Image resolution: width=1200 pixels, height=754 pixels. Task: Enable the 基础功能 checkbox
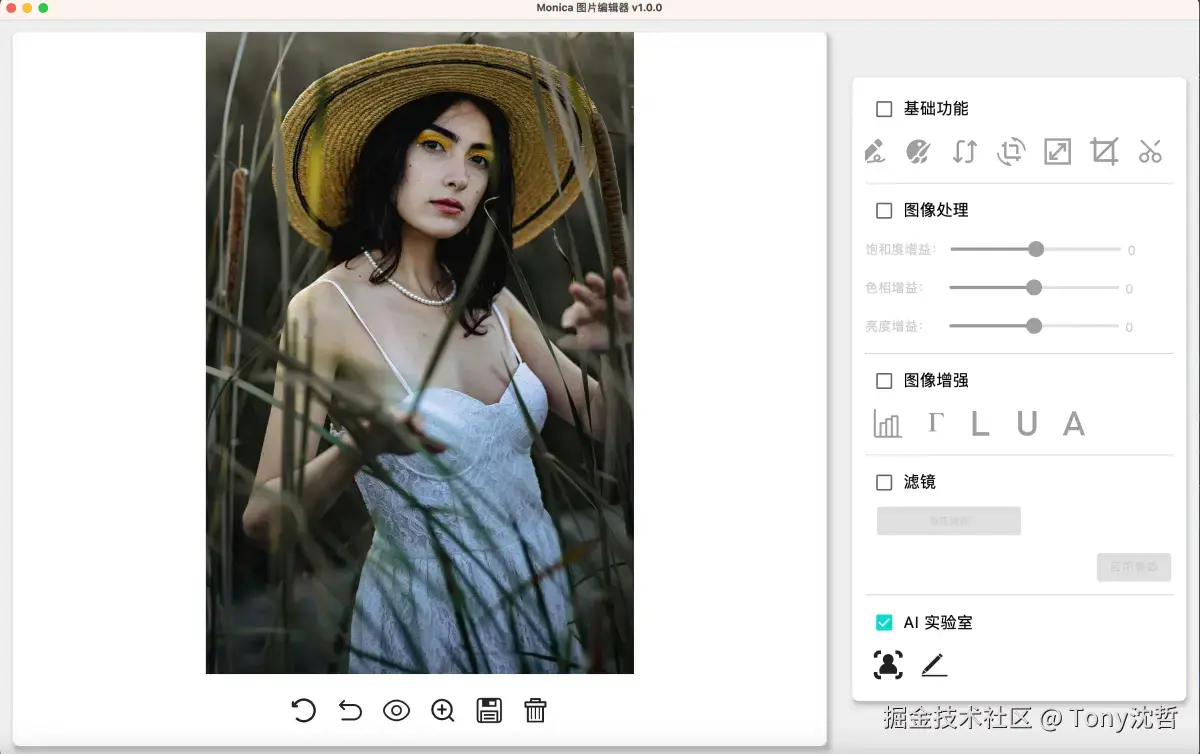[884, 109]
